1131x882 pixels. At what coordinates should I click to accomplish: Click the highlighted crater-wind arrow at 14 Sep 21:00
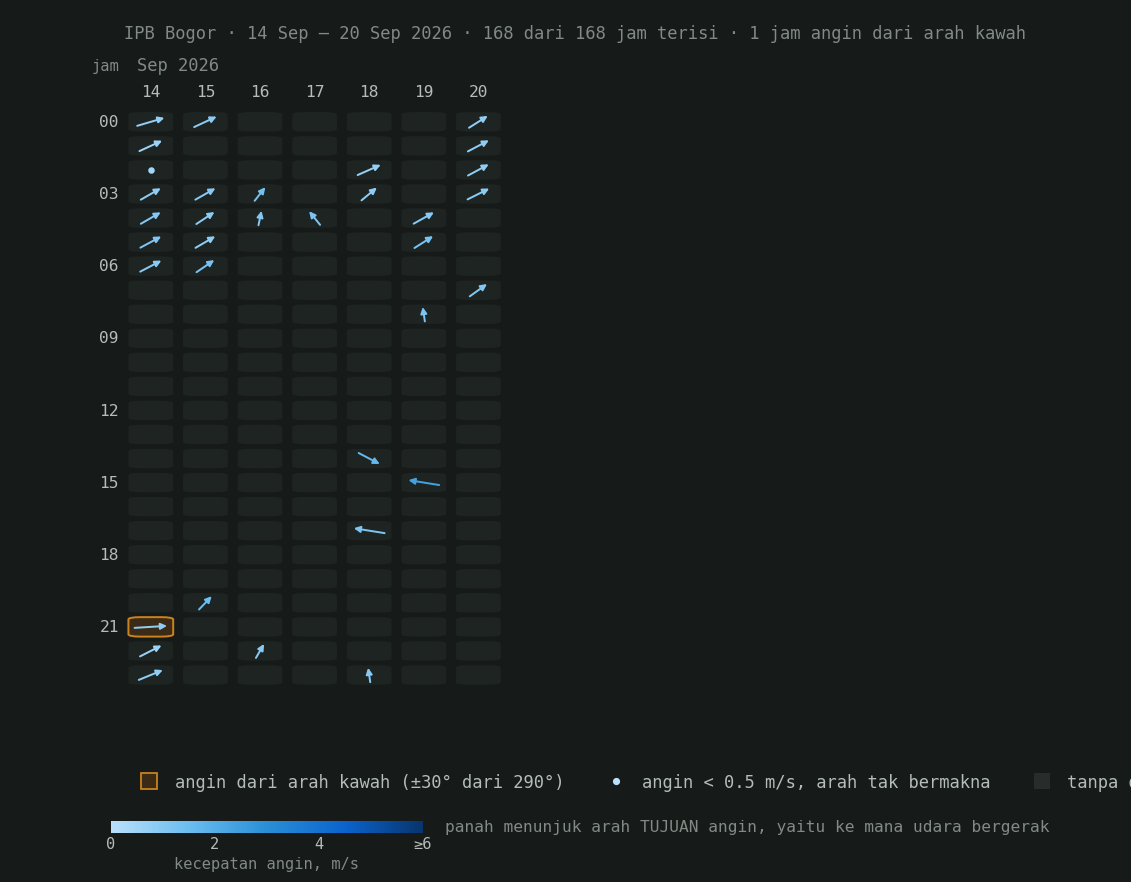click(x=151, y=627)
